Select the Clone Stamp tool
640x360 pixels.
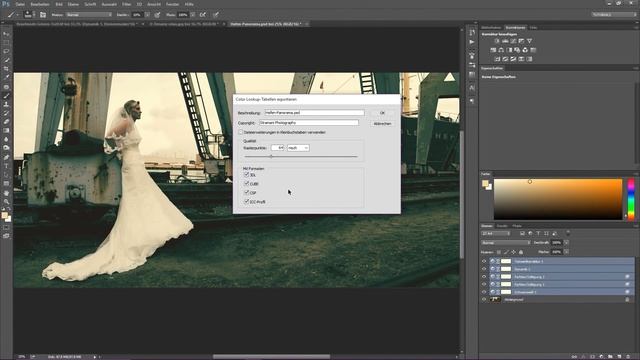(6, 104)
